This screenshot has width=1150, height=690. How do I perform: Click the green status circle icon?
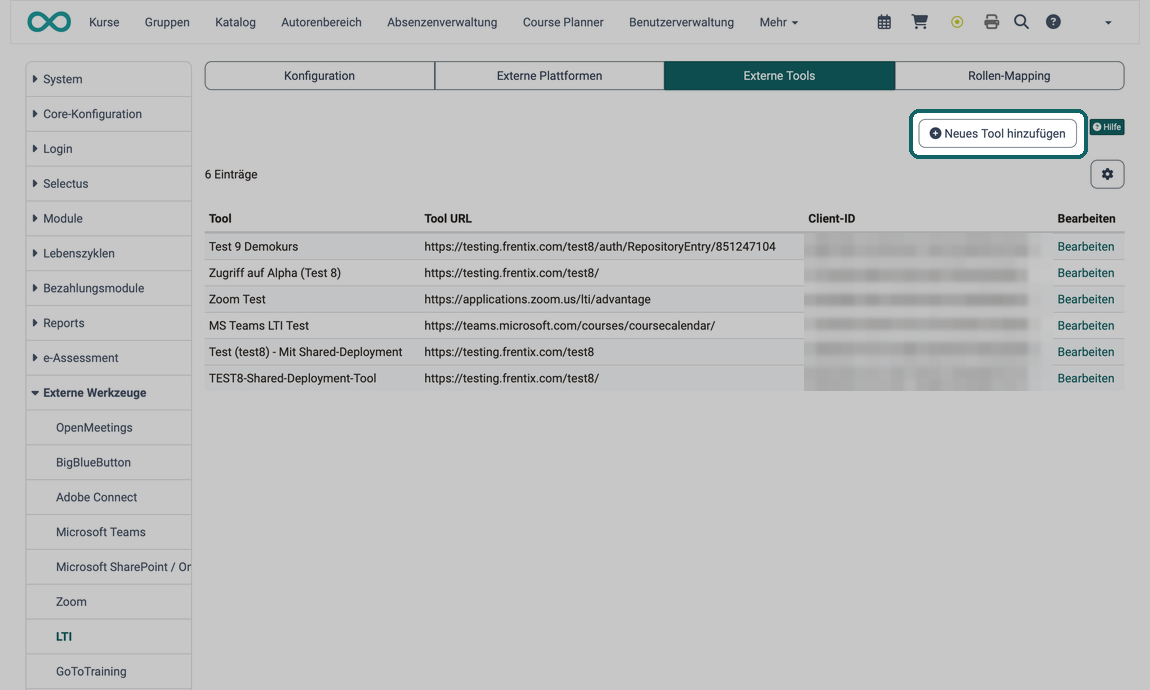[x=956, y=22]
